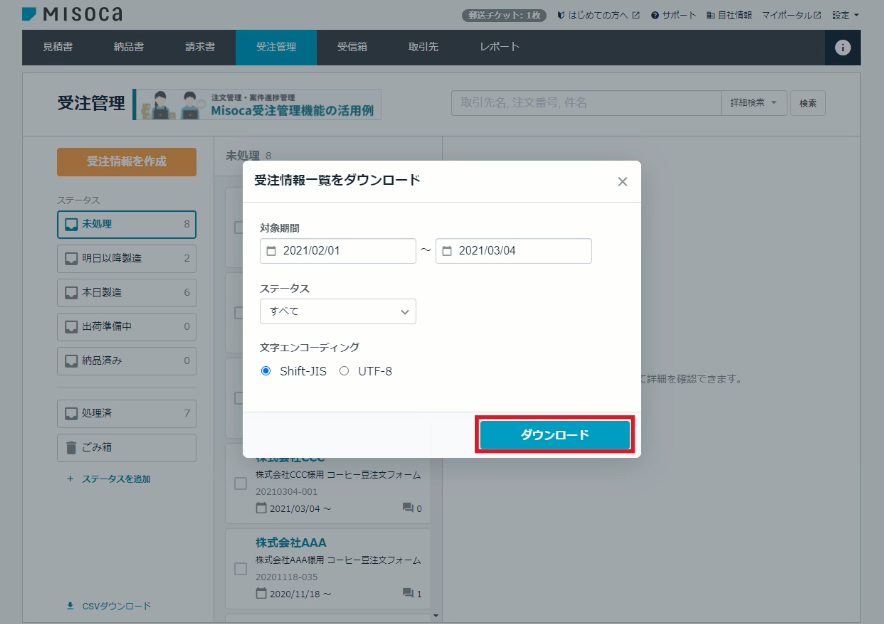Click the info icon in the navigation bar

click(842, 47)
